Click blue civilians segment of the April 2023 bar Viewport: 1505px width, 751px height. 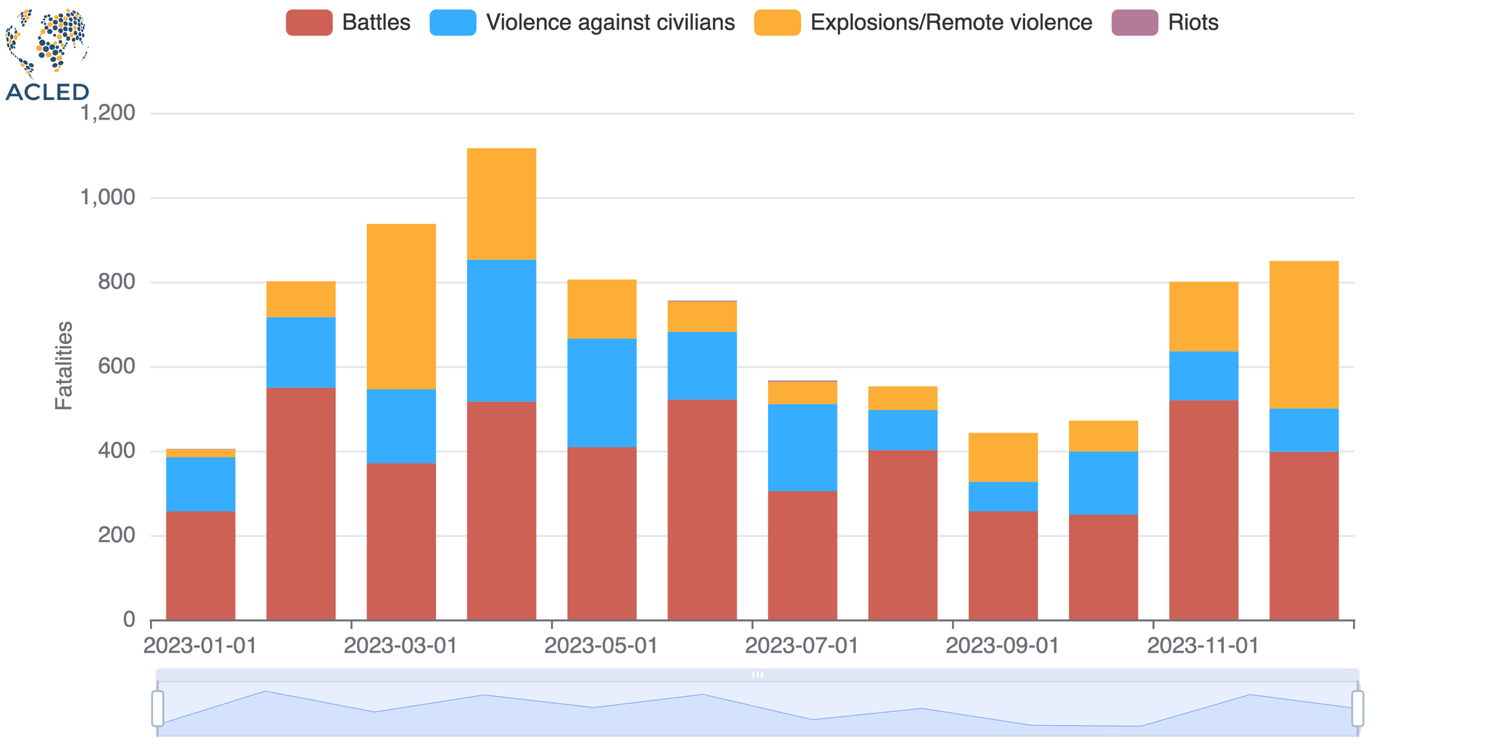(501, 330)
